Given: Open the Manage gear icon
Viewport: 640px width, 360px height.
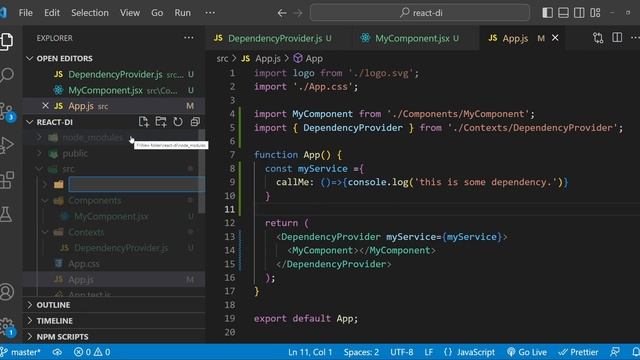Looking at the screenshot, I should [x=7, y=326].
